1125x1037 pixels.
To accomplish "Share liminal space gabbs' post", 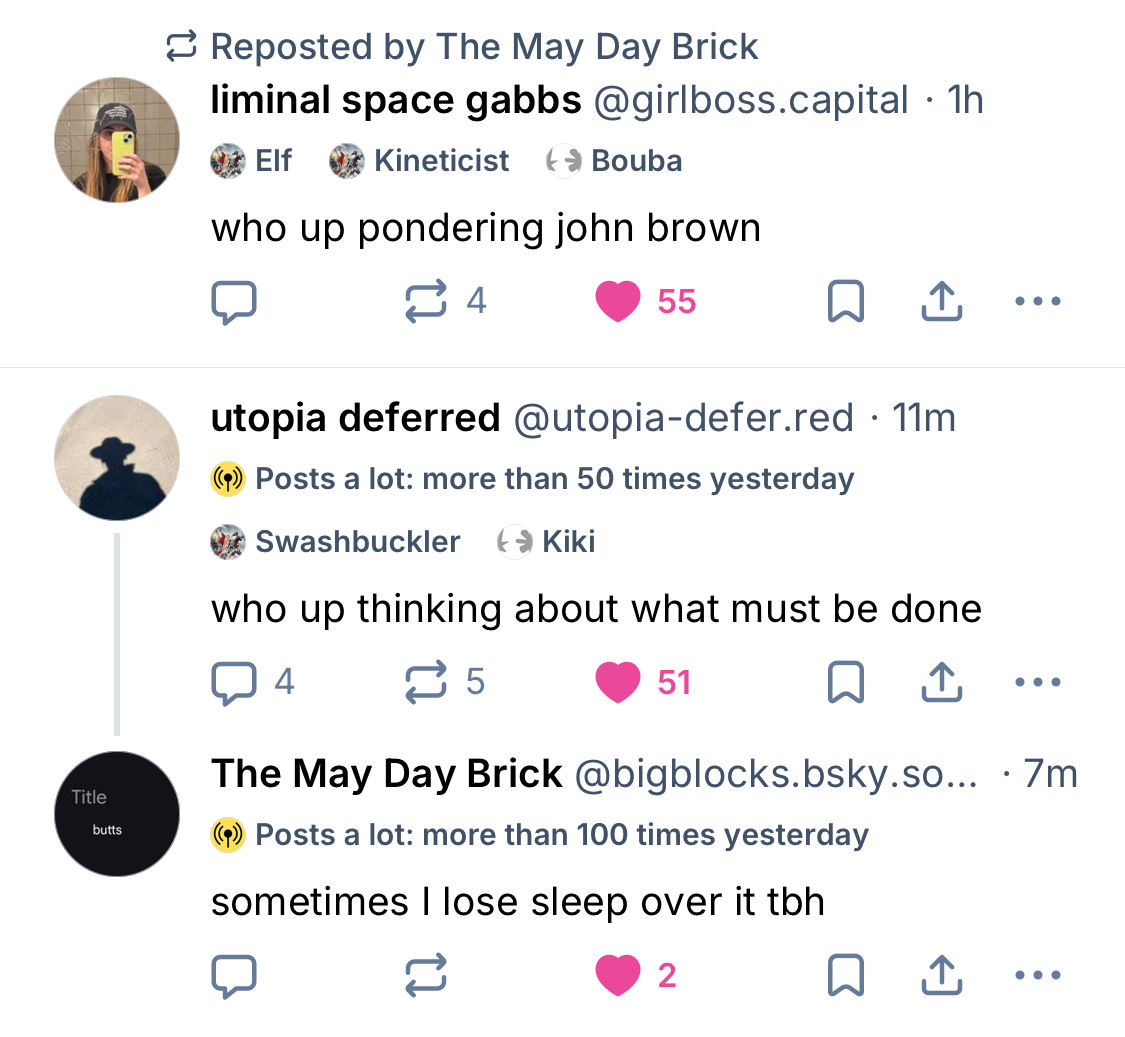I will (x=941, y=301).
